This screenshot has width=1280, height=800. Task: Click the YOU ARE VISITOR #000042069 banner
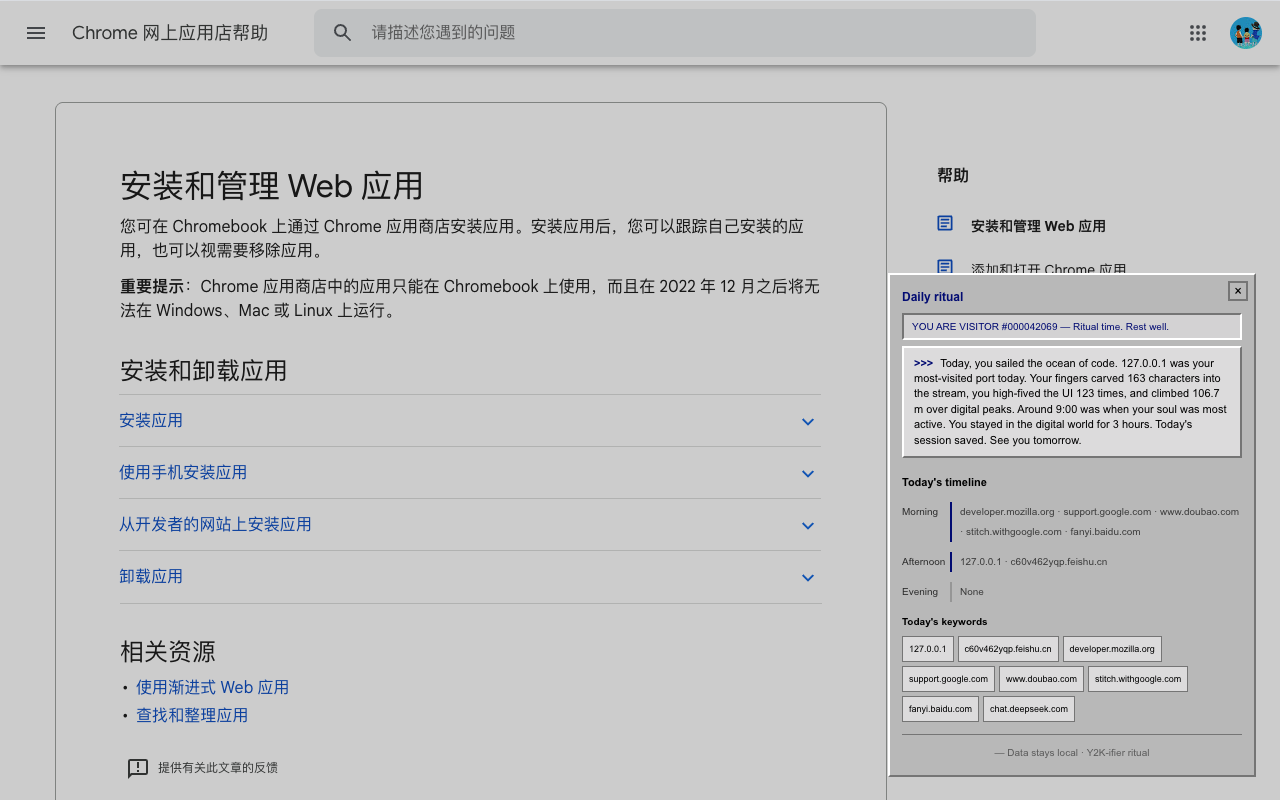coord(1072,327)
